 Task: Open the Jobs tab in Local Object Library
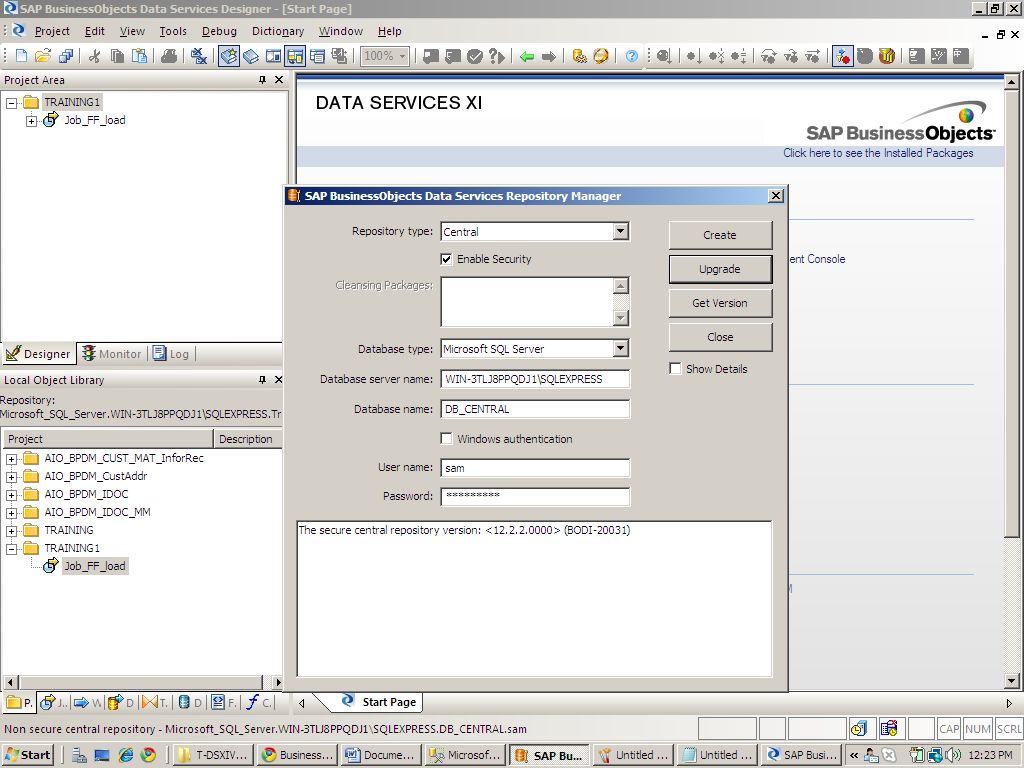tap(53, 703)
